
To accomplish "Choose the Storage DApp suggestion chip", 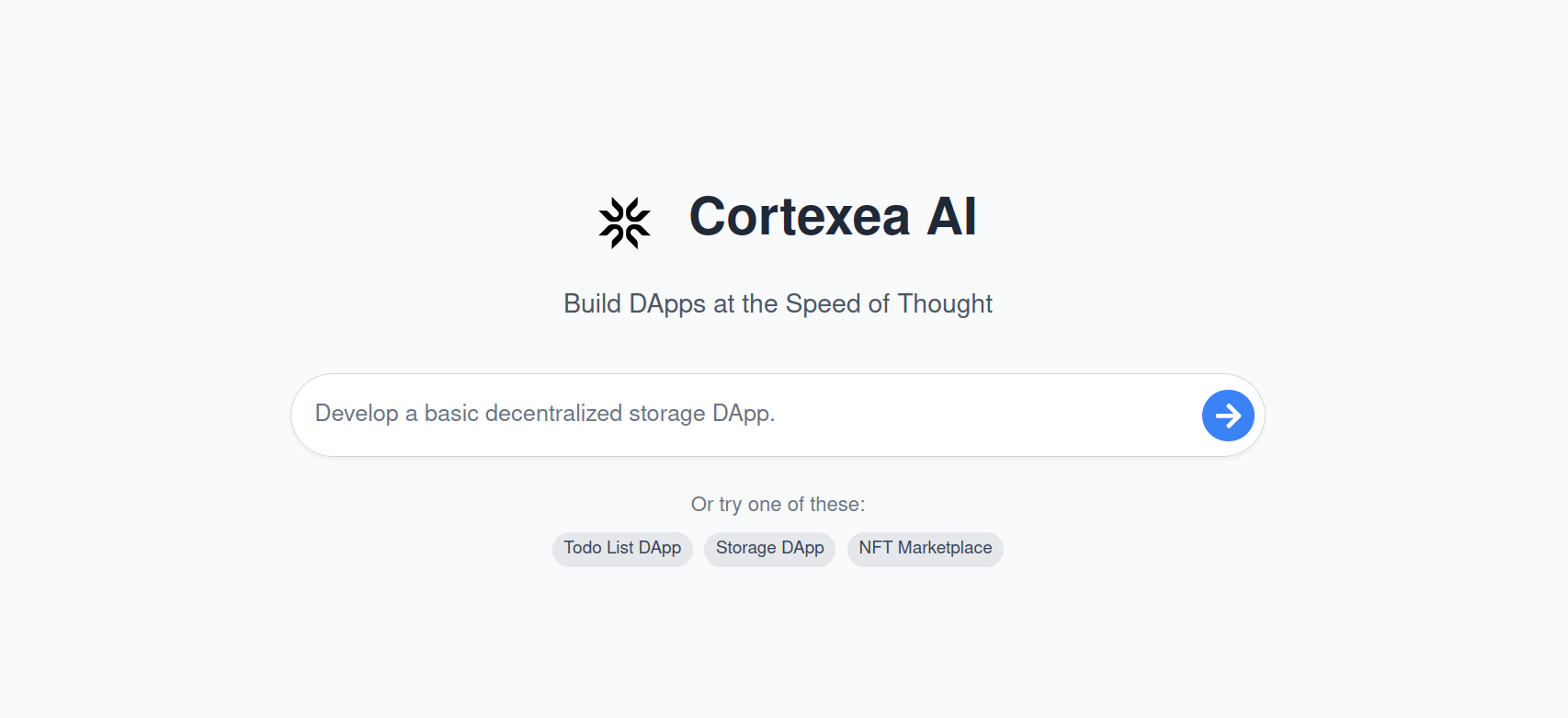I will (x=769, y=549).
